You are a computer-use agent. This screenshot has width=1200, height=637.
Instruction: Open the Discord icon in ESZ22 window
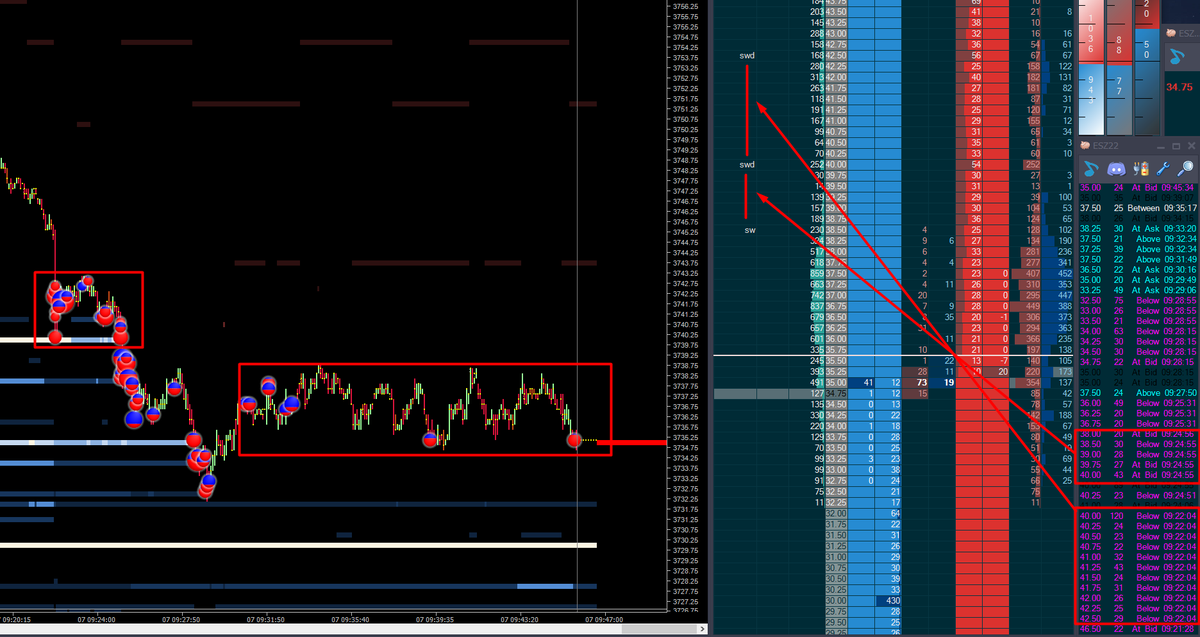(x=1117, y=169)
